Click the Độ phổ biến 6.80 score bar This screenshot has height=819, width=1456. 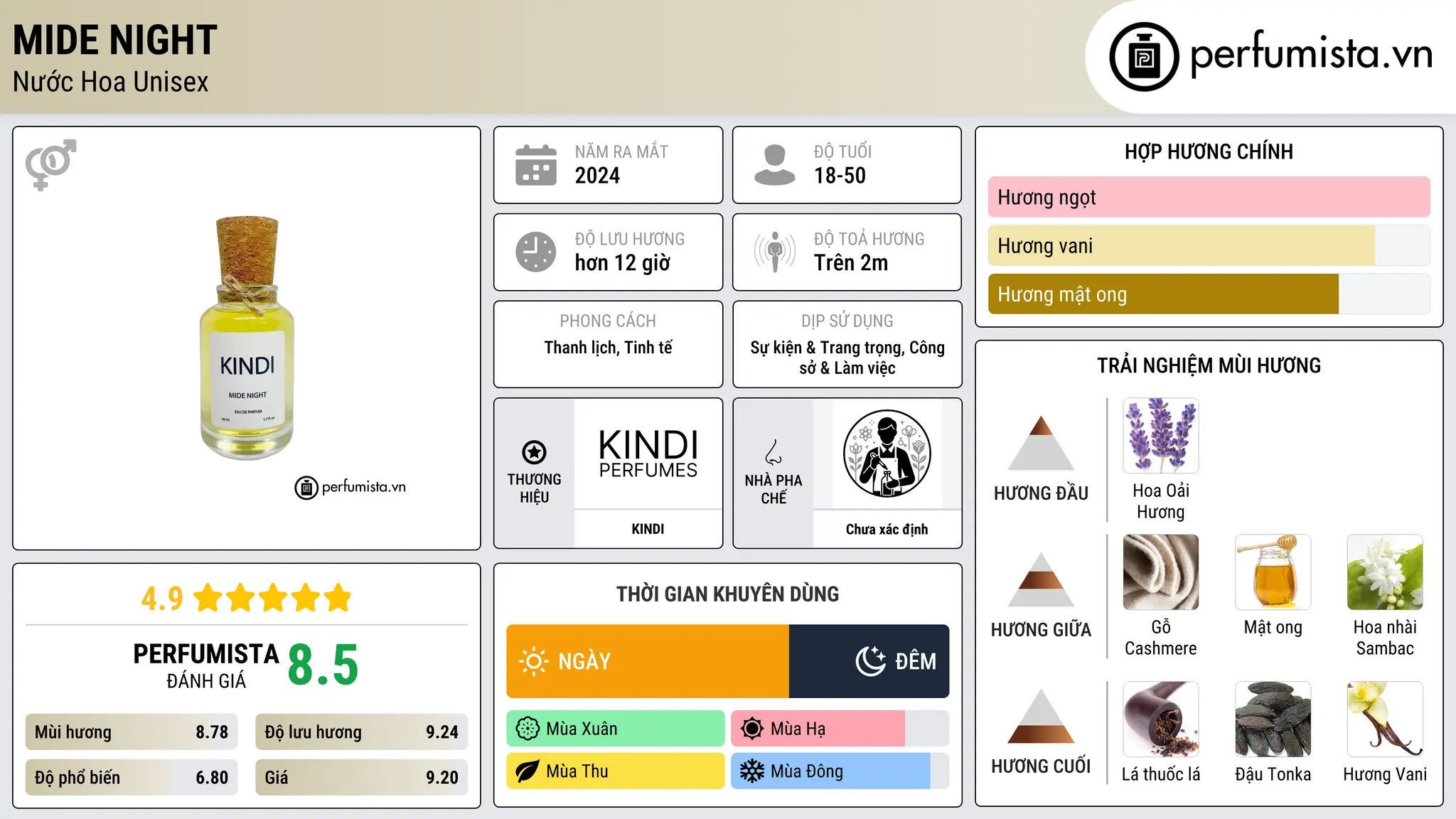tap(132, 778)
